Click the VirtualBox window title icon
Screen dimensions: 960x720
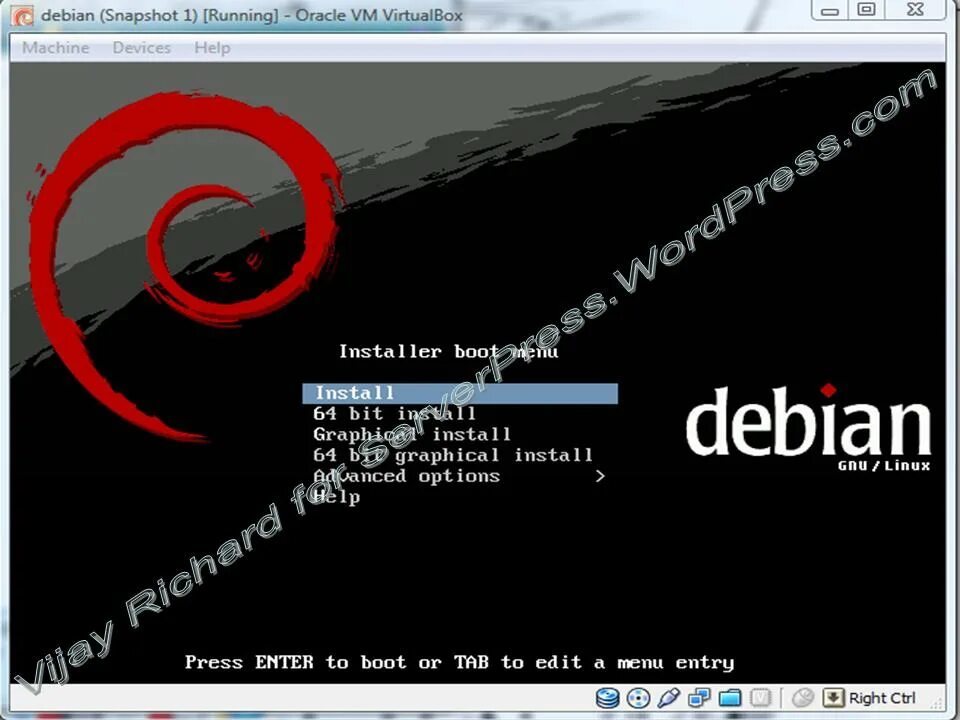[x=23, y=16]
